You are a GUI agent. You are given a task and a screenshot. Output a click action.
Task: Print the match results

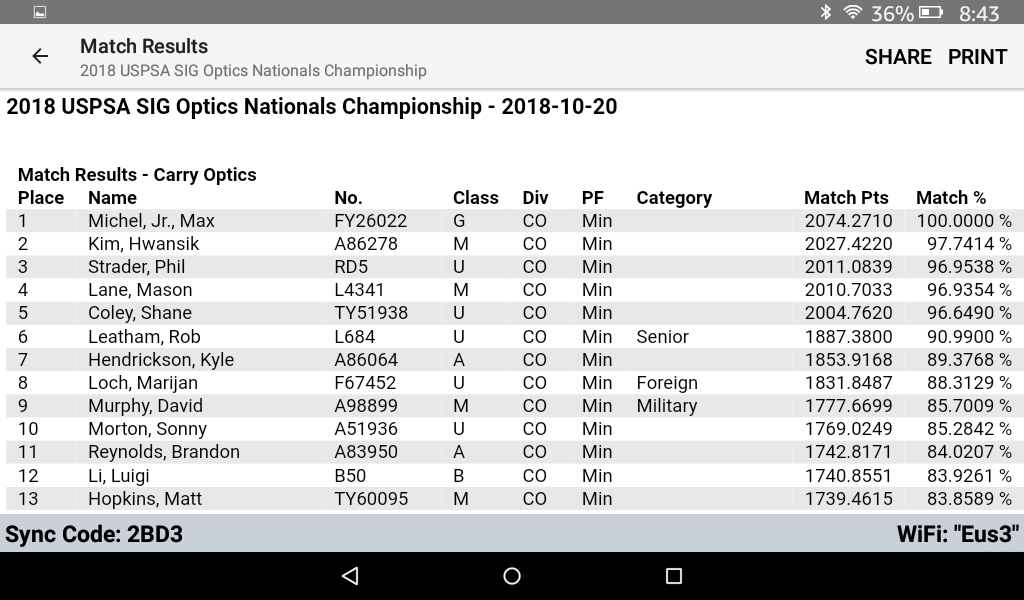[x=977, y=57]
